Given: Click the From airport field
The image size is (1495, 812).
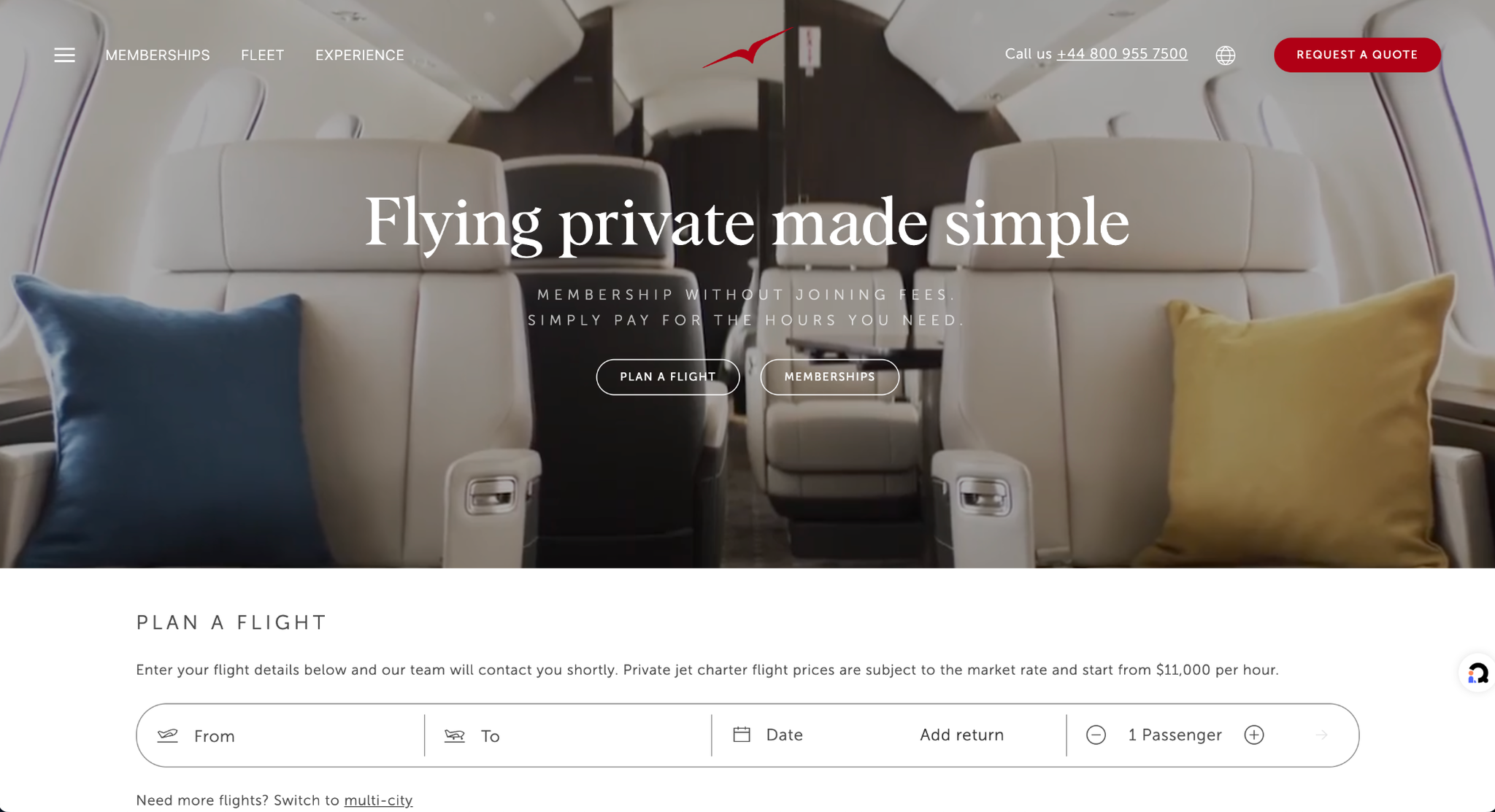Looking at the screenshot, I should coord(280,735).
